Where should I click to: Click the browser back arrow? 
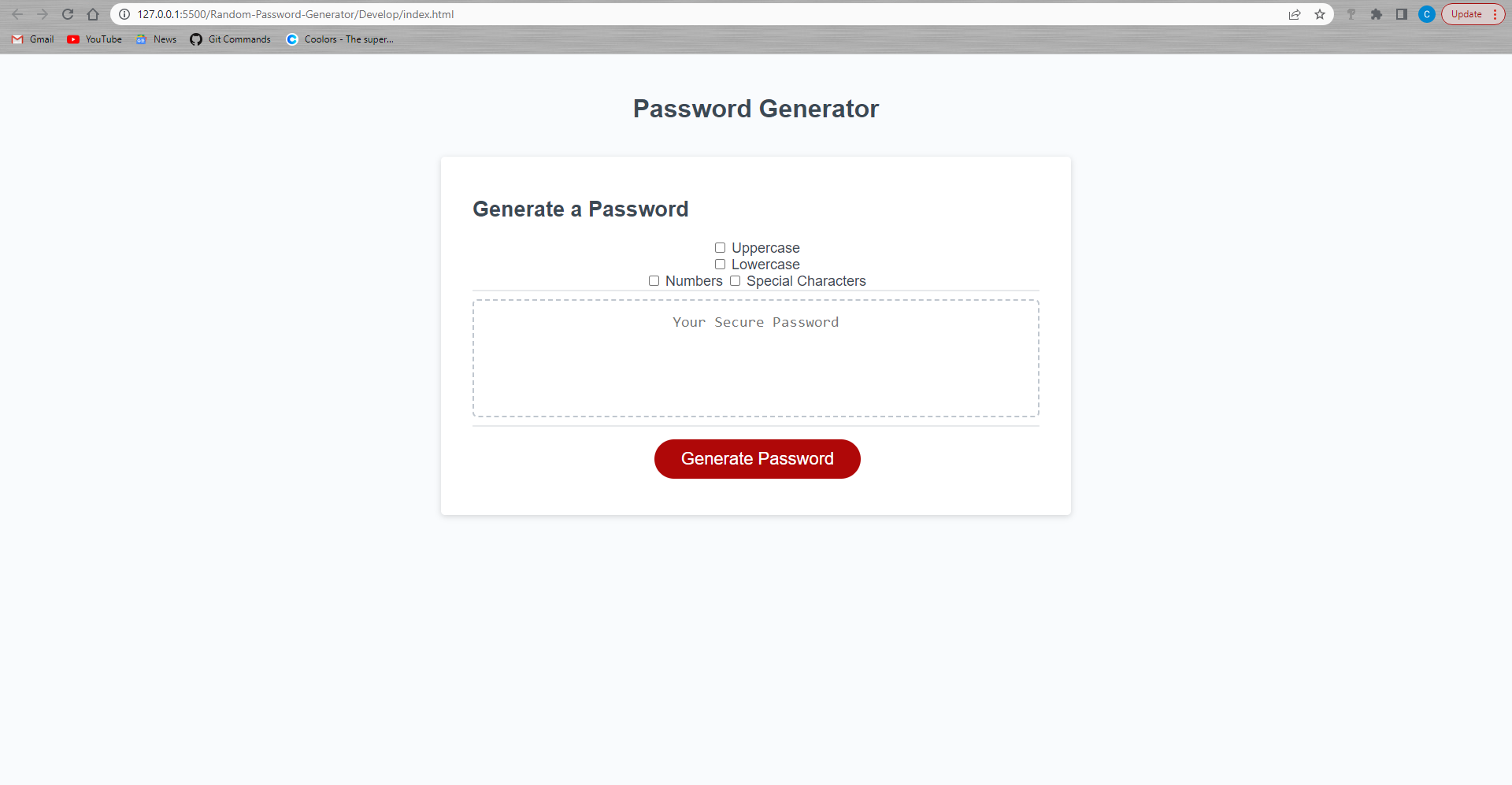tap(17, 13)
